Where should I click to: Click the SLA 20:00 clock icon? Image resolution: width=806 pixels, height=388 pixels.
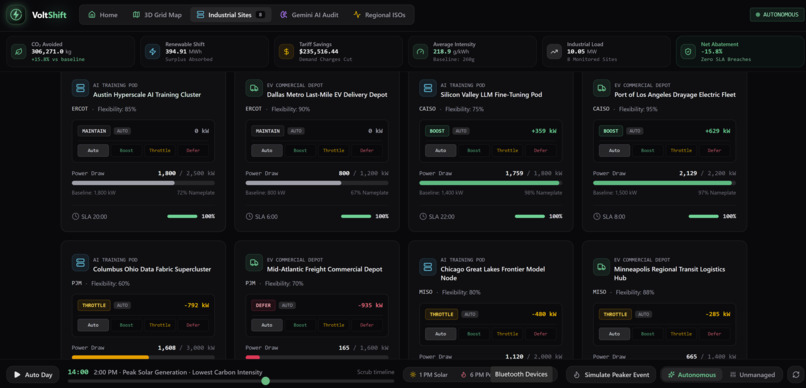(75, 217)
